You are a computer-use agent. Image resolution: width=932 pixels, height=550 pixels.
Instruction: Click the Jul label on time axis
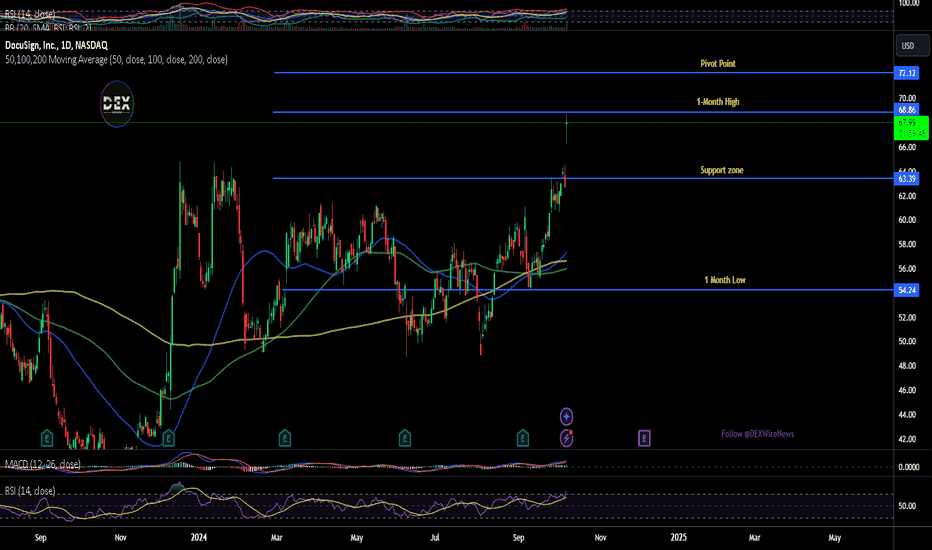[435, 538]
